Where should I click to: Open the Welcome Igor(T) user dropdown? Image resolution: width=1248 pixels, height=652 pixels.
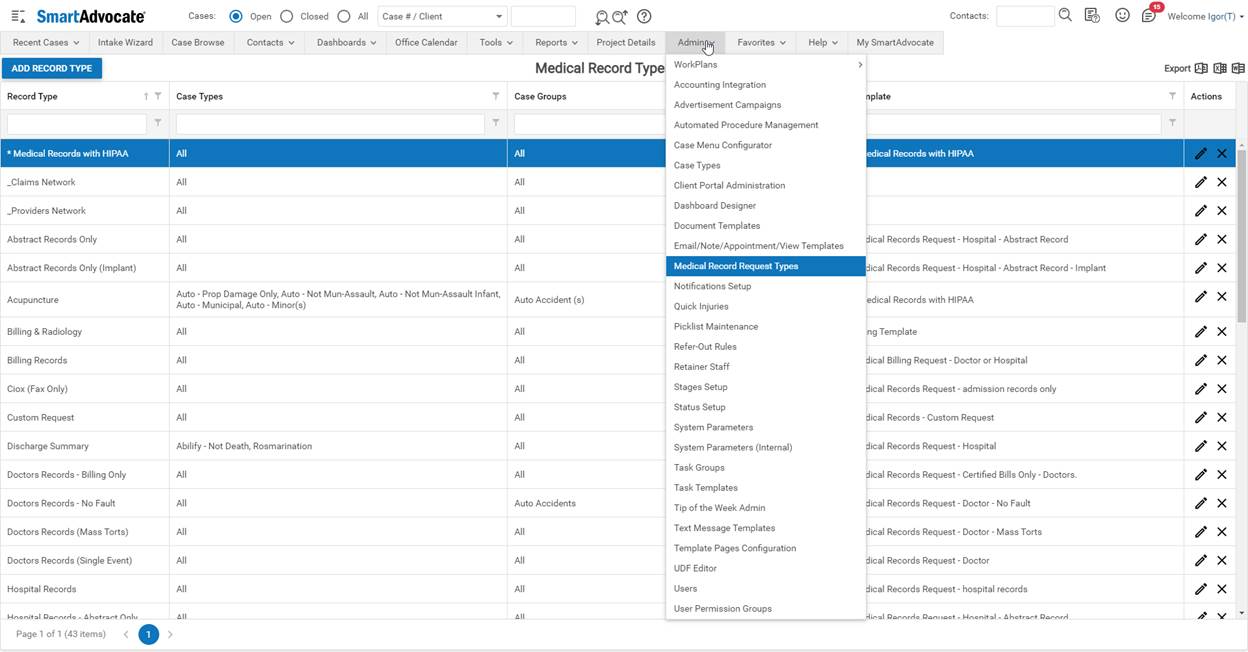(1205, 16)
